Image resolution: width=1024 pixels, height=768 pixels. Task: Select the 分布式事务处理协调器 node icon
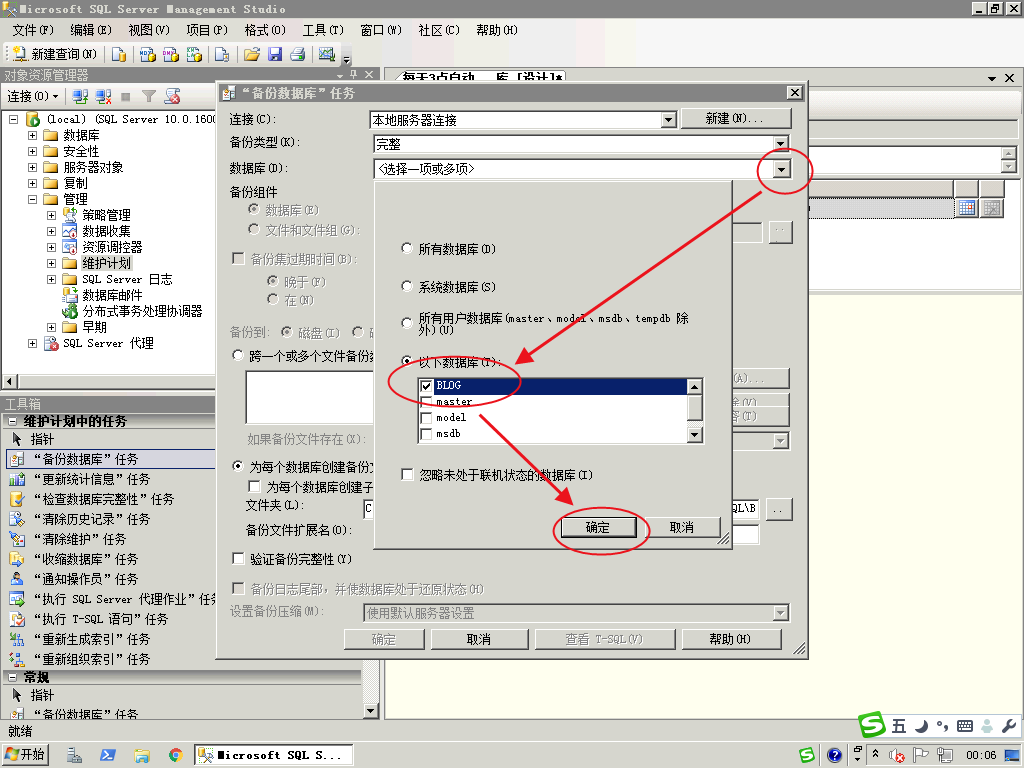pyautogui.click(x=70, y=311)
